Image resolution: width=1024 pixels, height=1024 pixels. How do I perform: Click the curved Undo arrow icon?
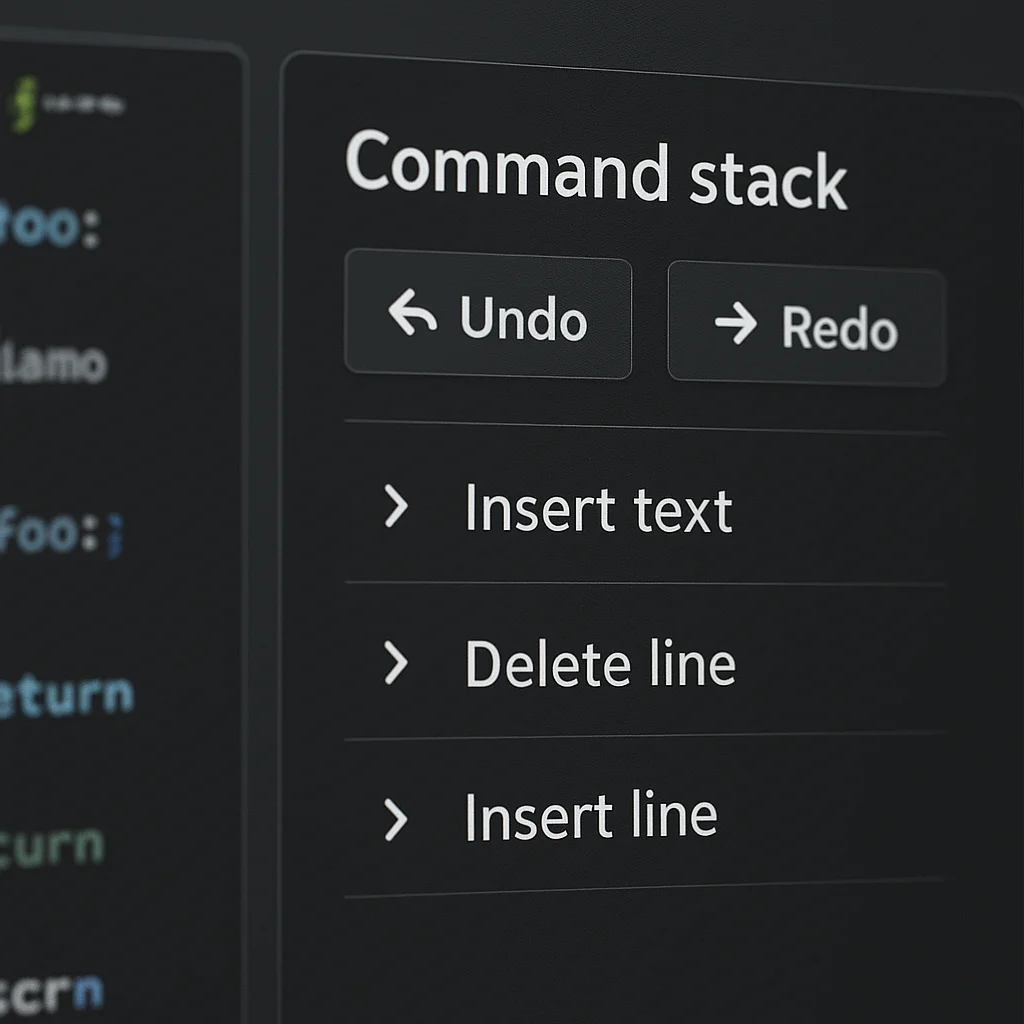(x=413, y=313)
